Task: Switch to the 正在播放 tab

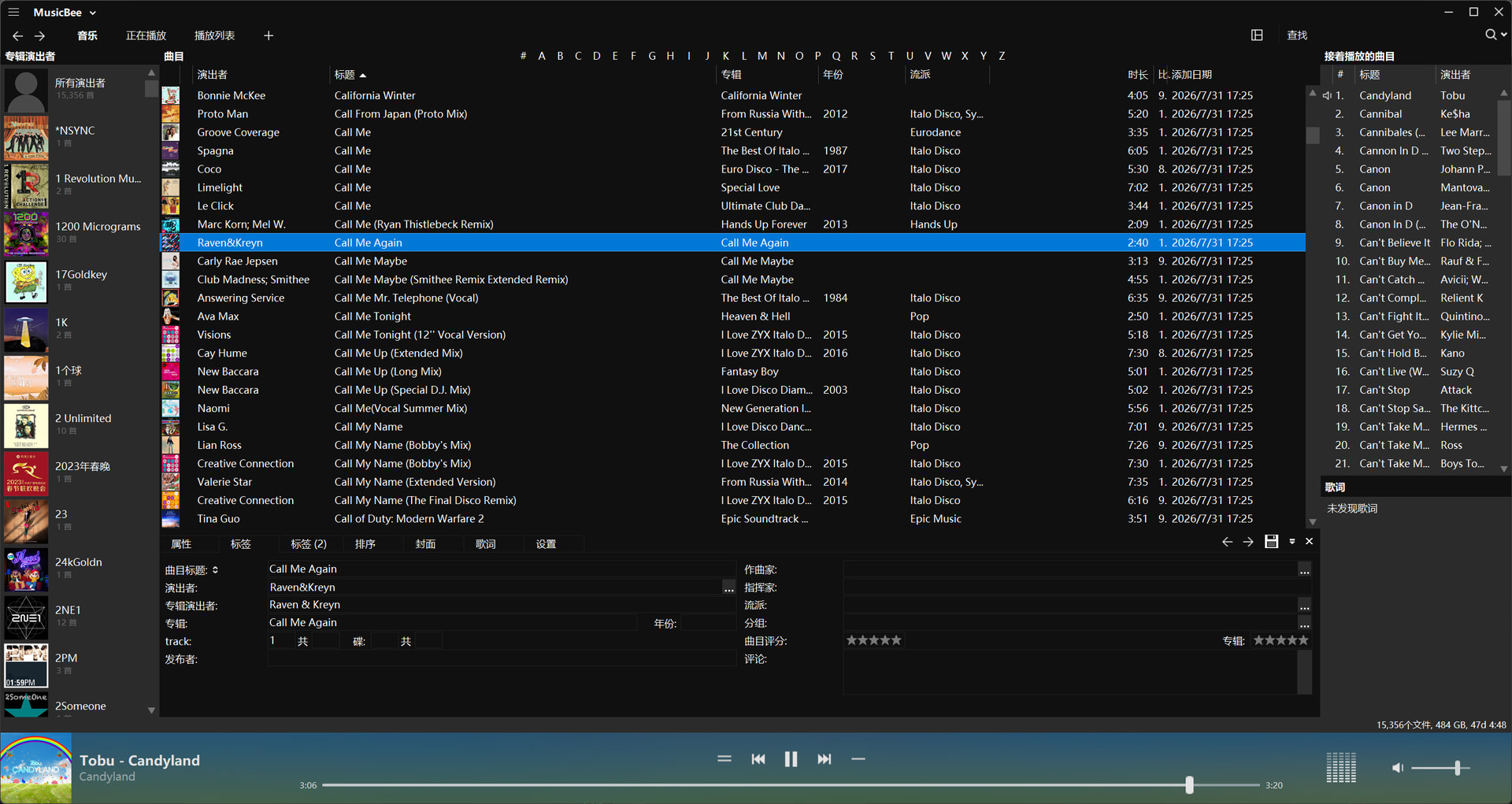Action: coord(146,35)
